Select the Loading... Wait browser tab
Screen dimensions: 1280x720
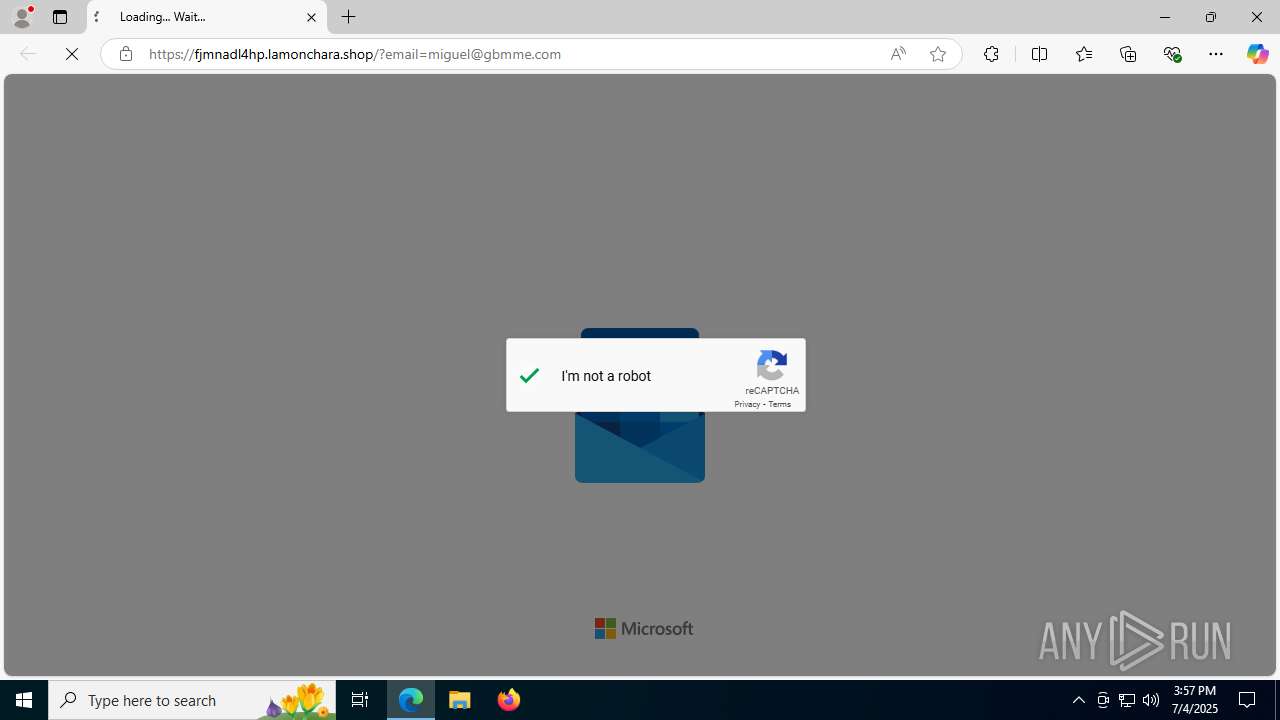point(207,17)
